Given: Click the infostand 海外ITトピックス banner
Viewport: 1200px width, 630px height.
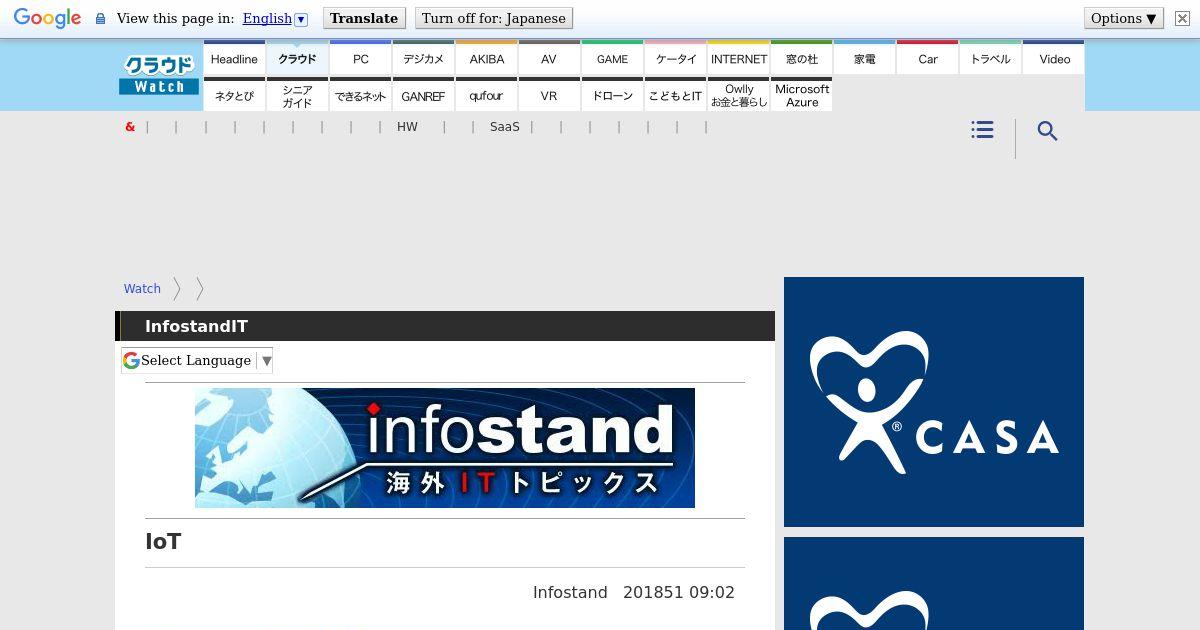Looking at the screenshot, I should pyautogui.click(x=445, y=448).
